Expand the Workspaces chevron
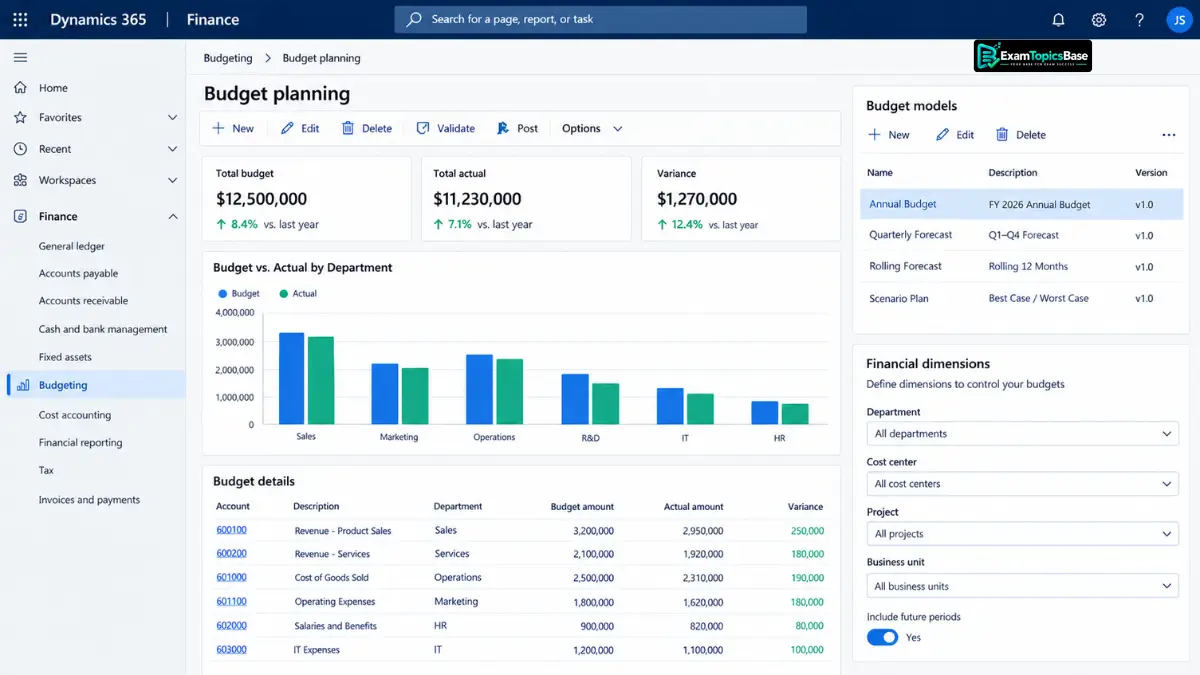Screen dimensions: 1200x675 point(172,180)
